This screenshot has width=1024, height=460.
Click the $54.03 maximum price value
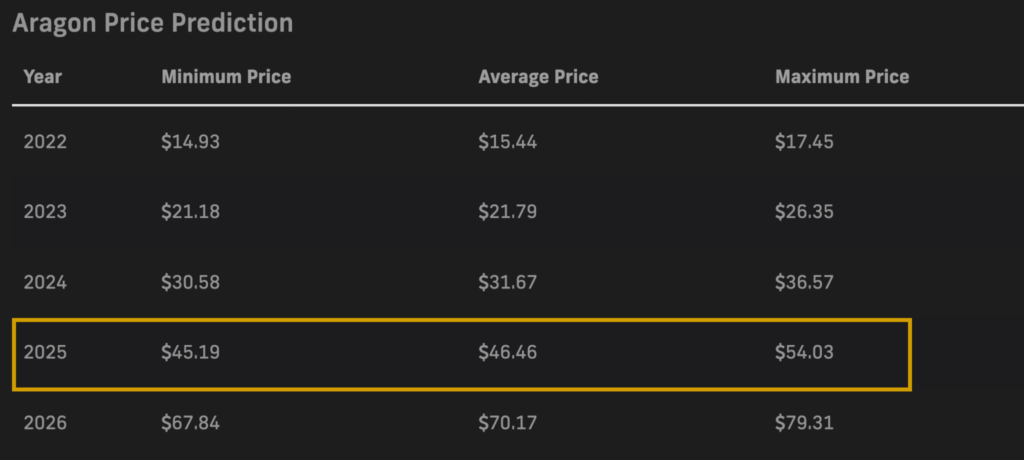[804, 353]
